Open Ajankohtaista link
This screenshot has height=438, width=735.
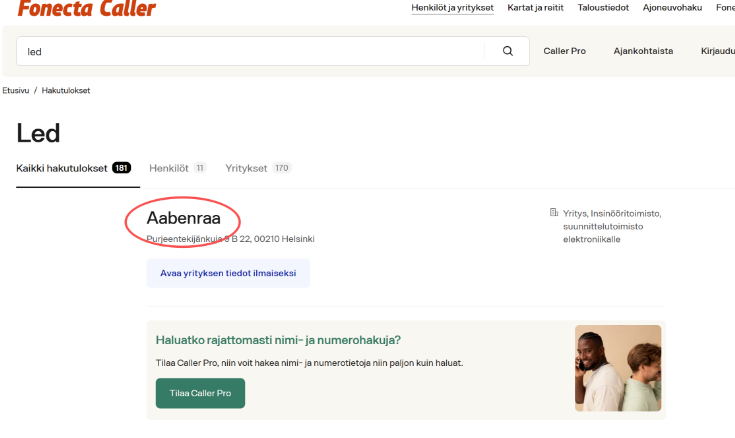point(643,51)
